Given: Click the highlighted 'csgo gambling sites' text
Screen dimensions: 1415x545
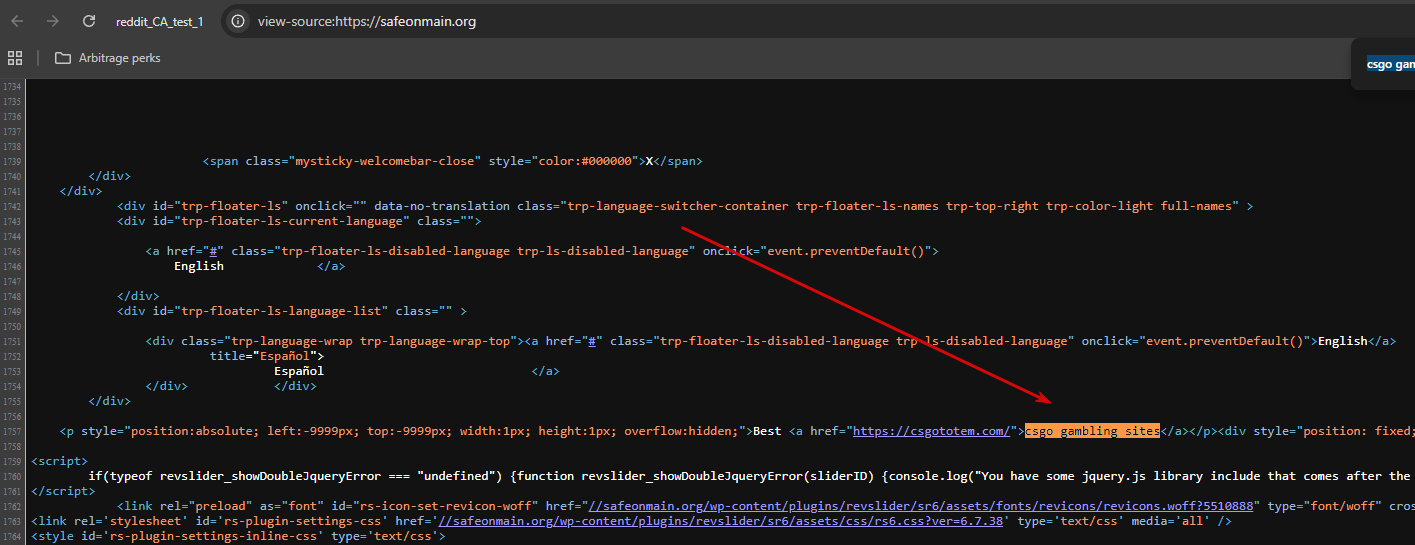Looking at the screenshot, I should [1092, 431].
